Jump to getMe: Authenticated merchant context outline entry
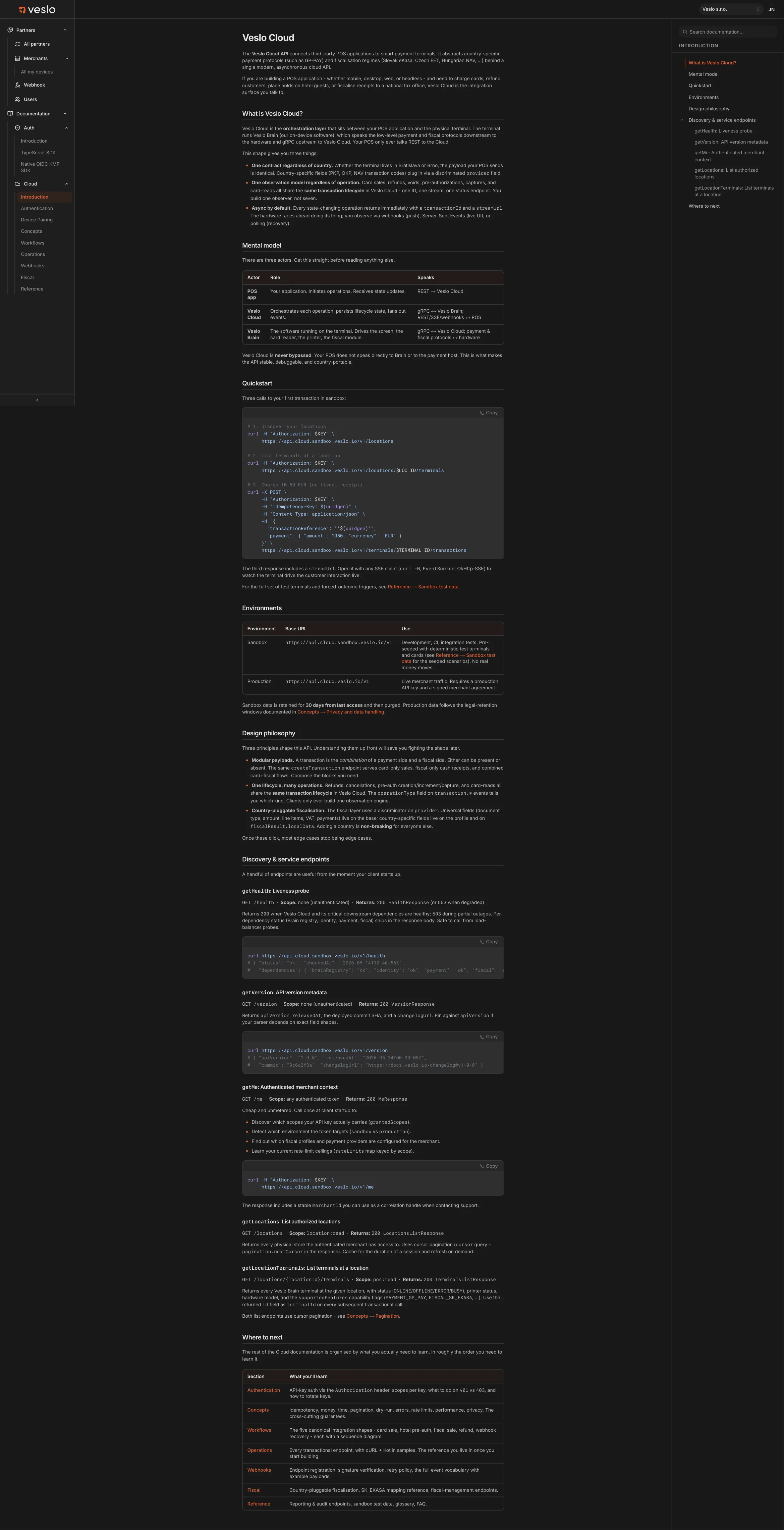784x1530 pixels. [729, 156]
